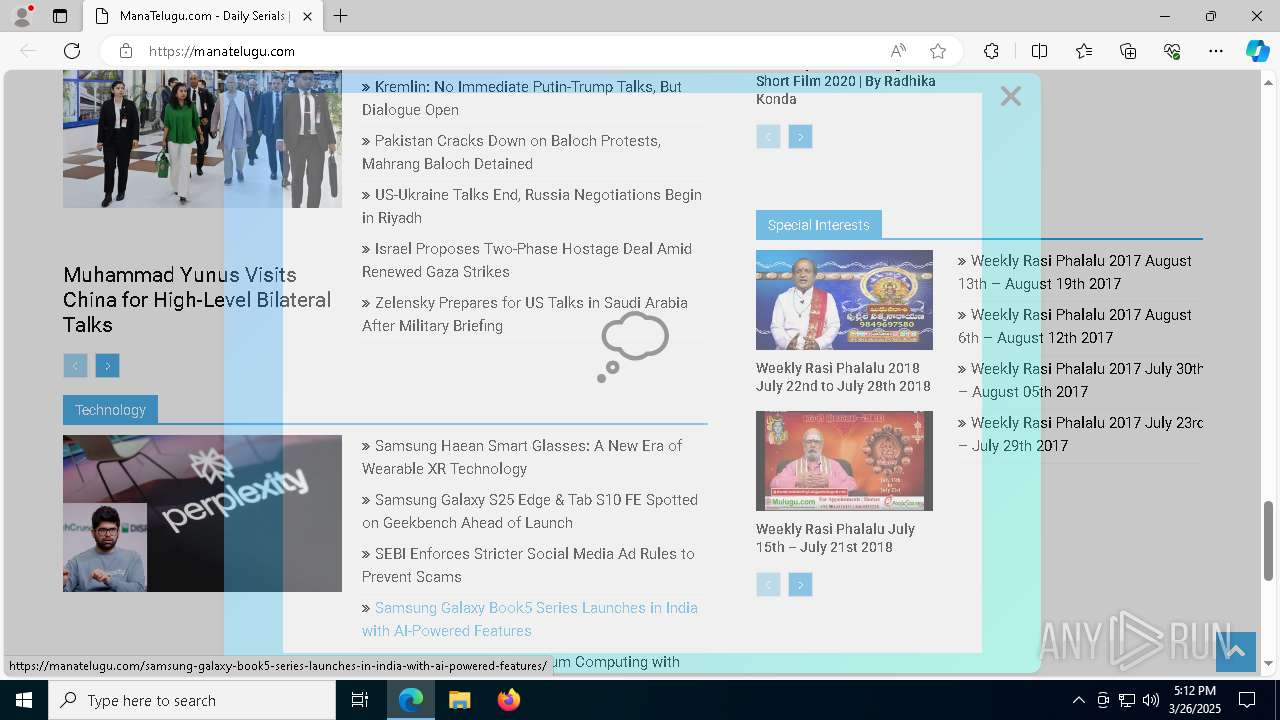Open volume control in system tray

coord(1151,700)
